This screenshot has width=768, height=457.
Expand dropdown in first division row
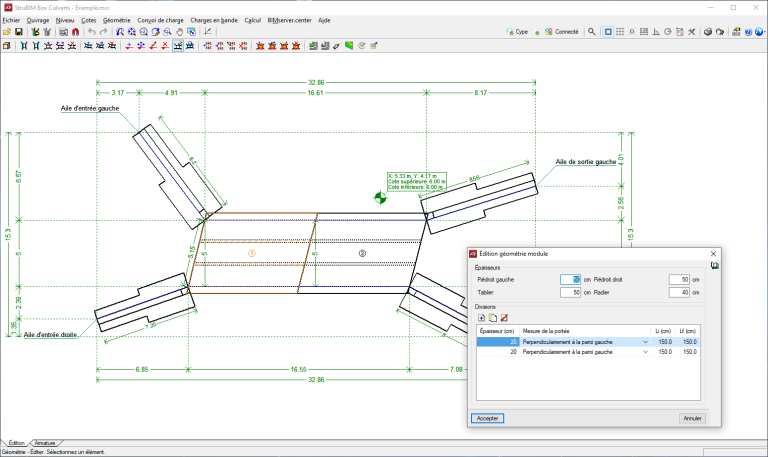click(x=645, y=342)
